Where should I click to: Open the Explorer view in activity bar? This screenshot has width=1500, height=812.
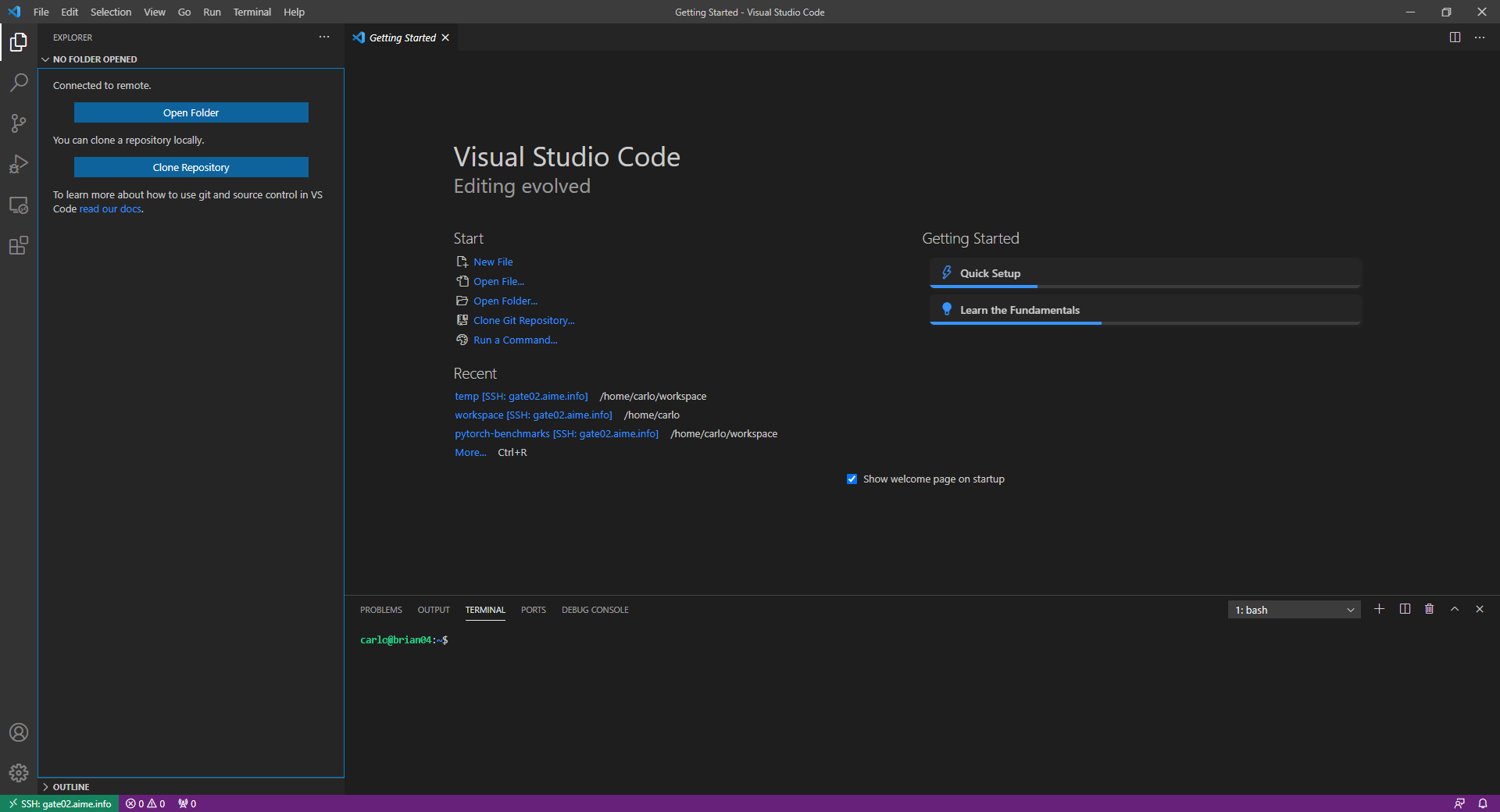tap(19, 42)
